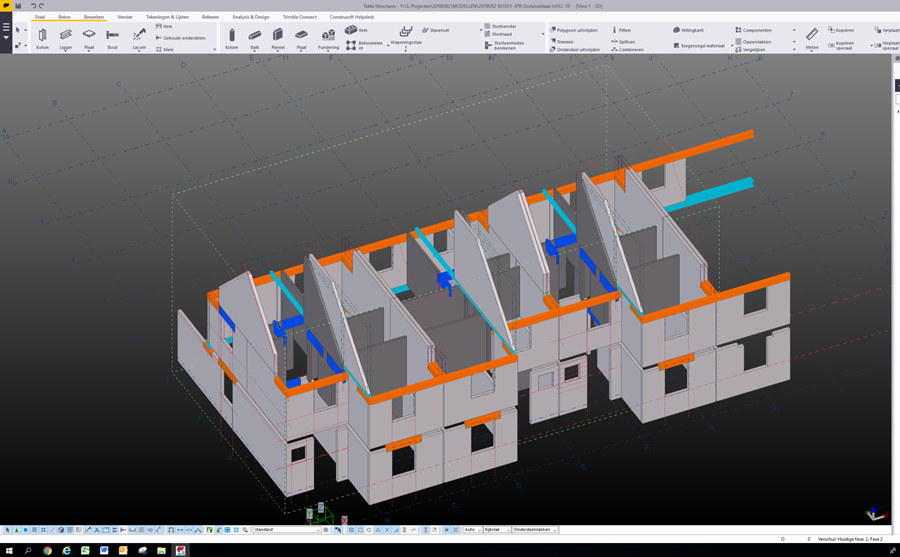900x557 pixels.
Task: Click Storteenheden berekenen
Action: pos(505,45)
